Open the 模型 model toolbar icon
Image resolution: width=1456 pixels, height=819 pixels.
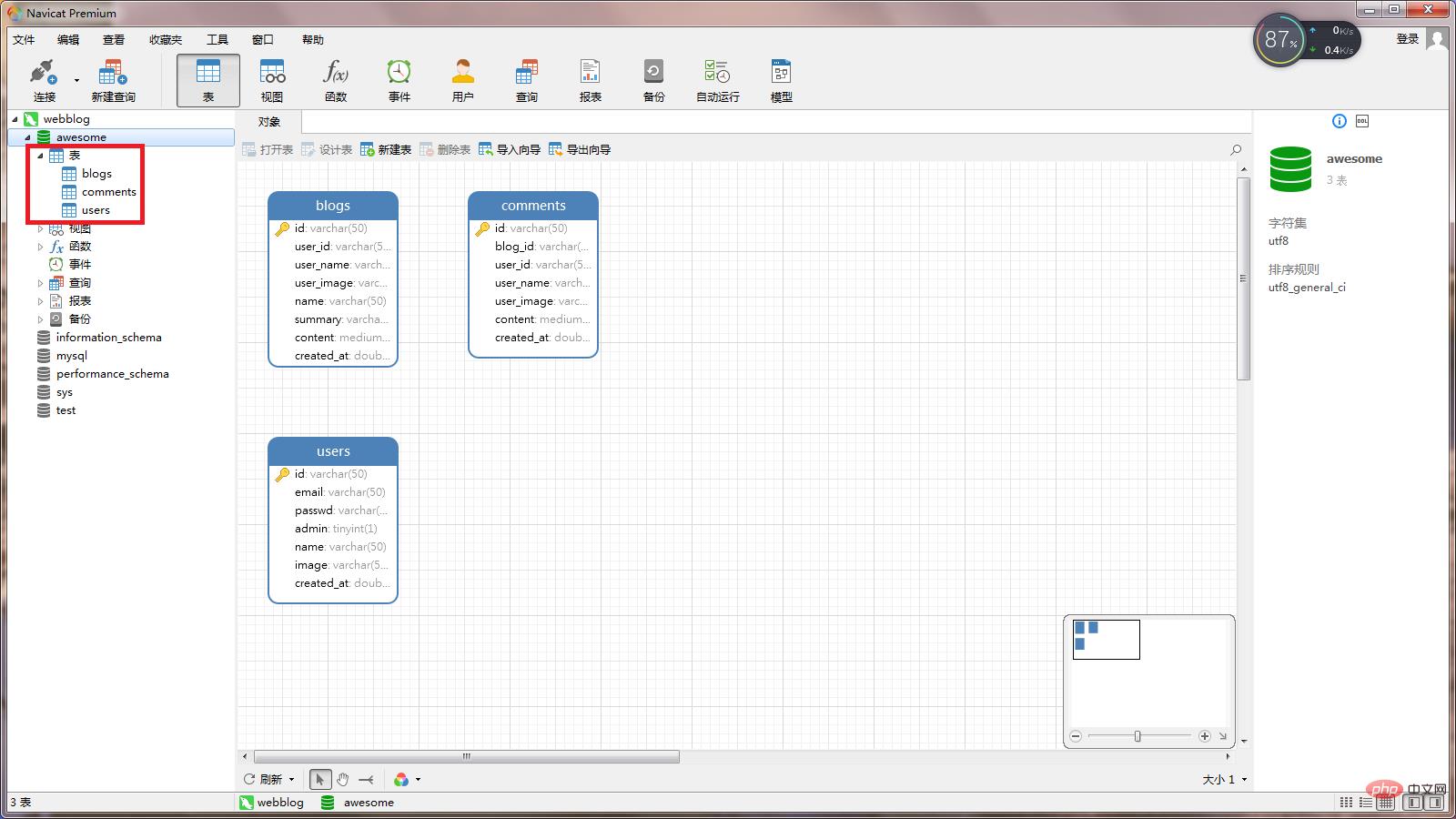click(781, 80)
